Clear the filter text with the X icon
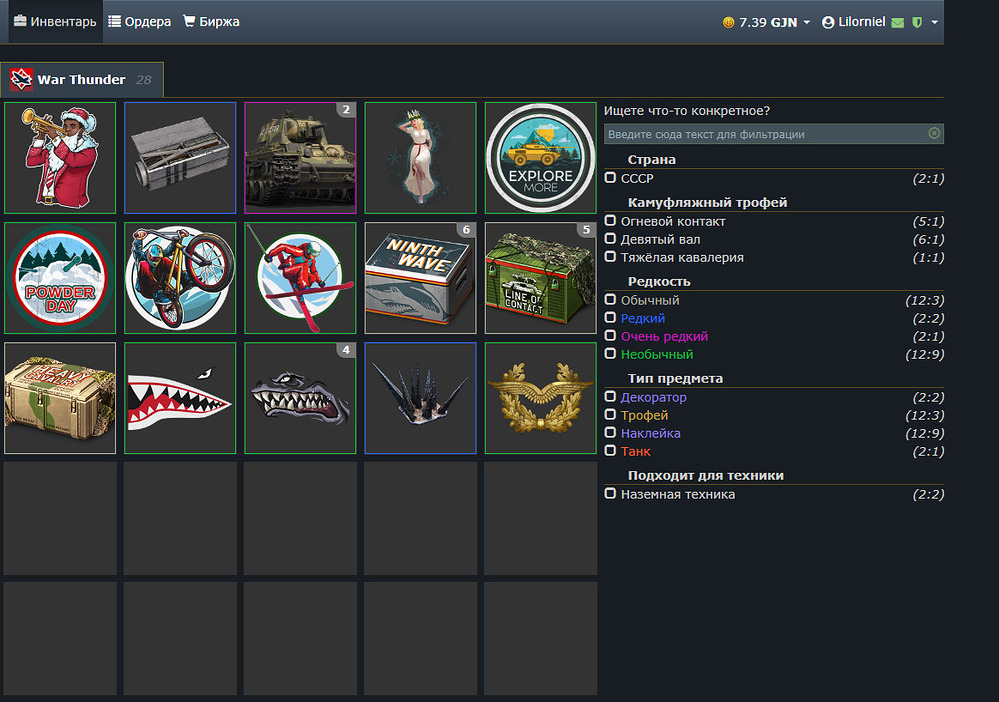Viewport: 999px width, 702px height. click(934, 133)
